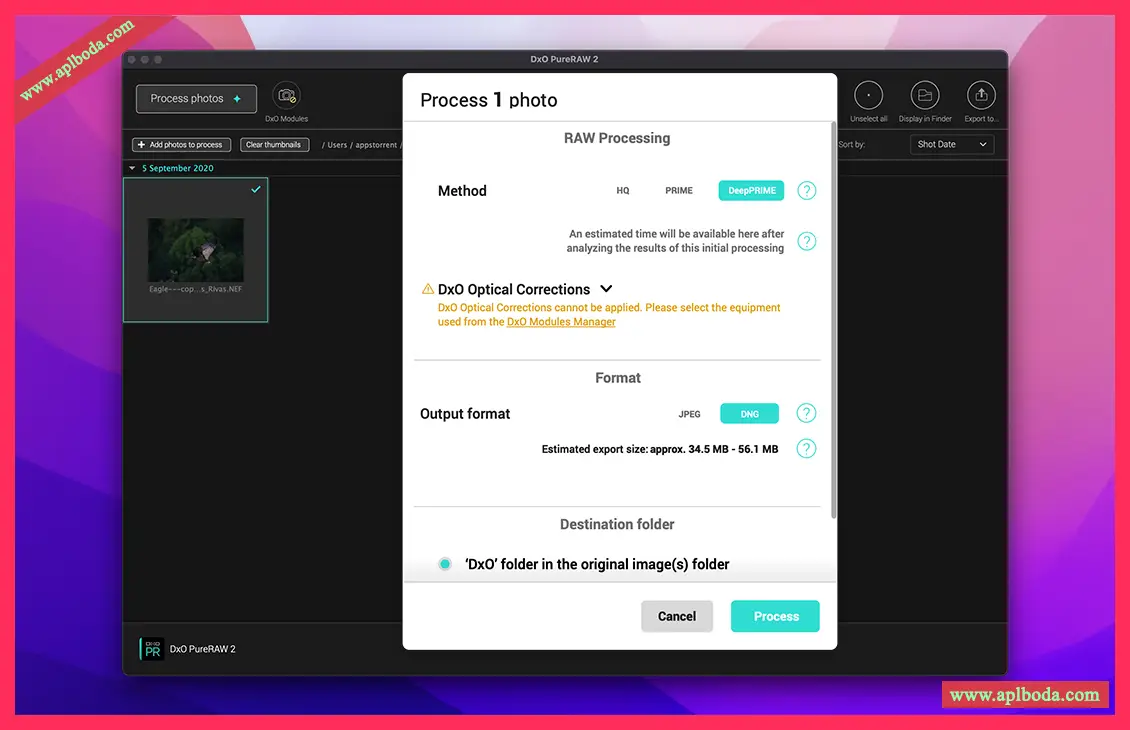Click the Export to icon
The image size is (1130, 730).
pyautogui.click(x=980, y=96)
